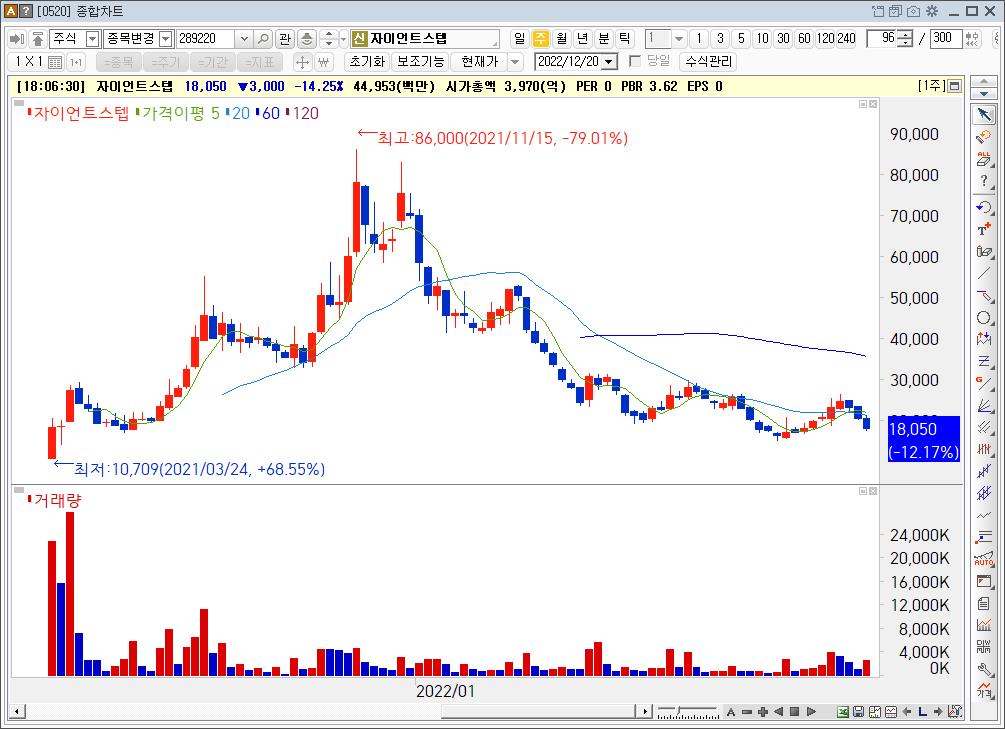Click the minus zoom-out icon at bottom
This screenshot has height=729, width=1005.
[747, 712]
